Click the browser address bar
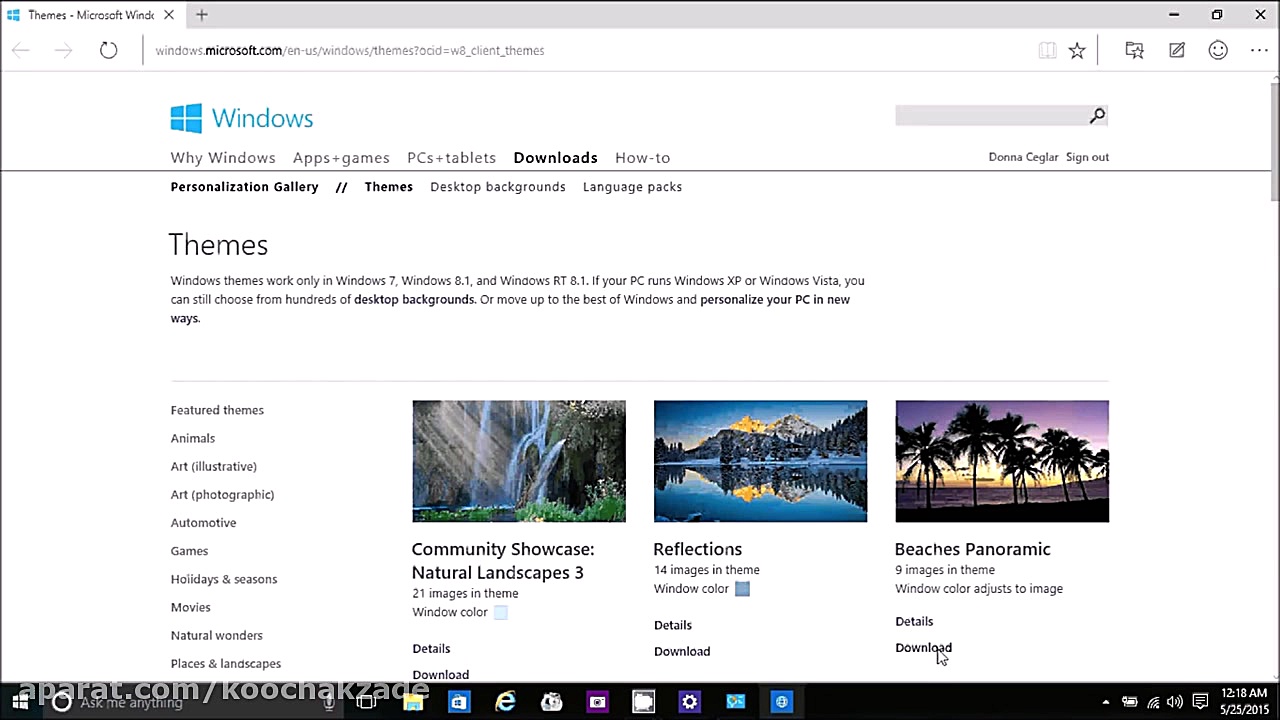 click(590, 50)
